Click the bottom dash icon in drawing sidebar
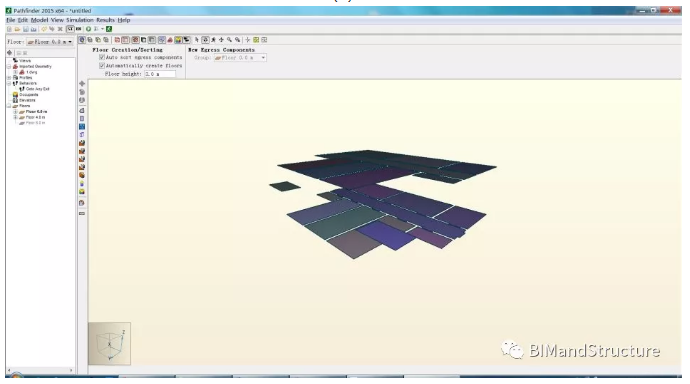This screenshot has height=384, width=690. pyautogui.click(x=82, y=213)
